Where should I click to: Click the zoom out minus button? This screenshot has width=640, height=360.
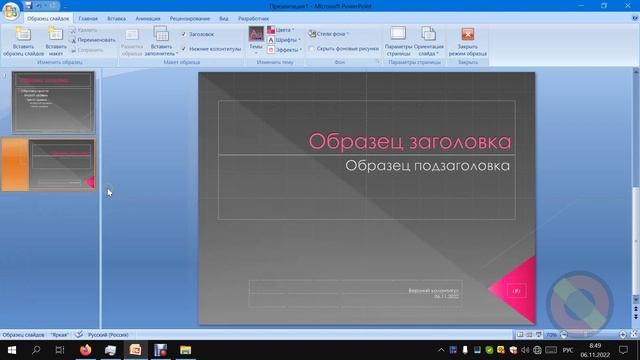click(564, 335)
